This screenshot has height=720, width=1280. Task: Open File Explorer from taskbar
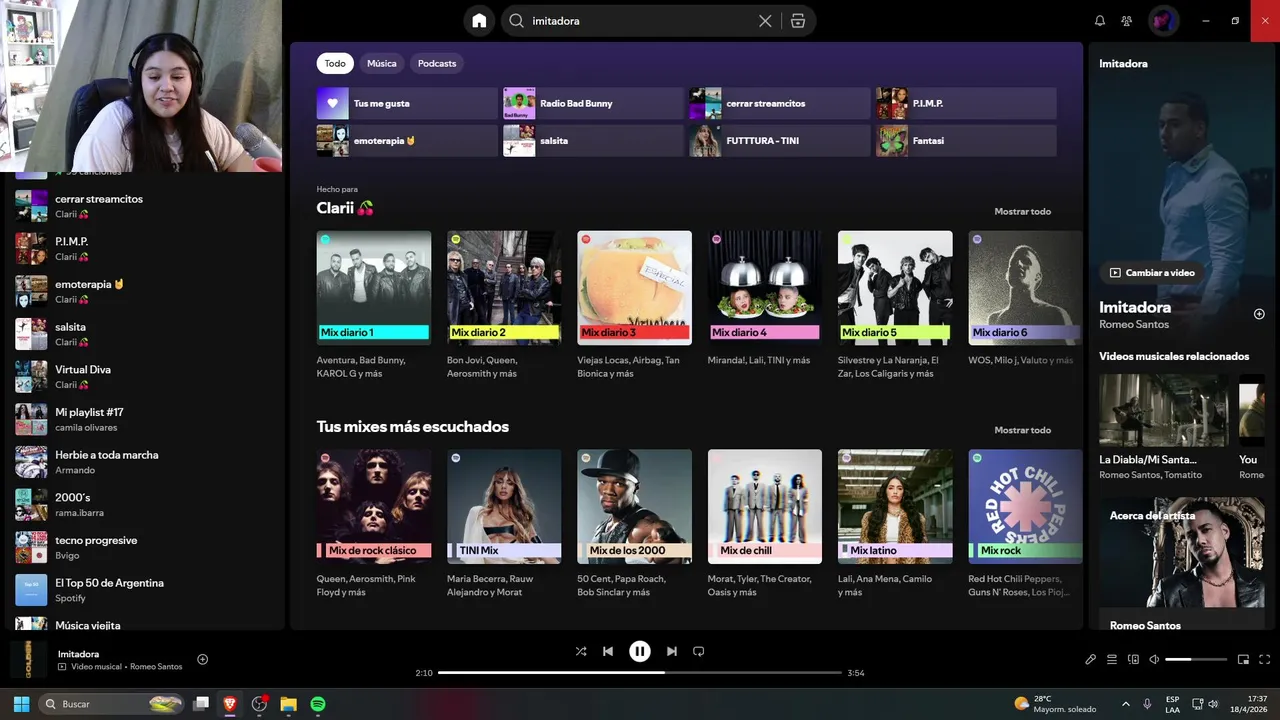coord(289,704)
